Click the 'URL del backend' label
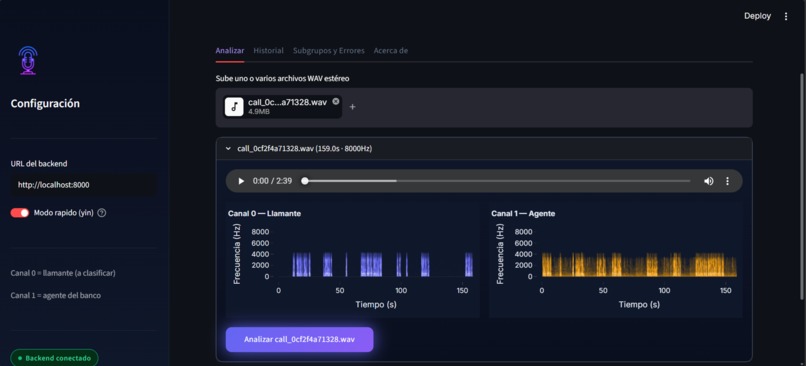Image resolution: width=806 pixels, height=366 pixels. 39,163
